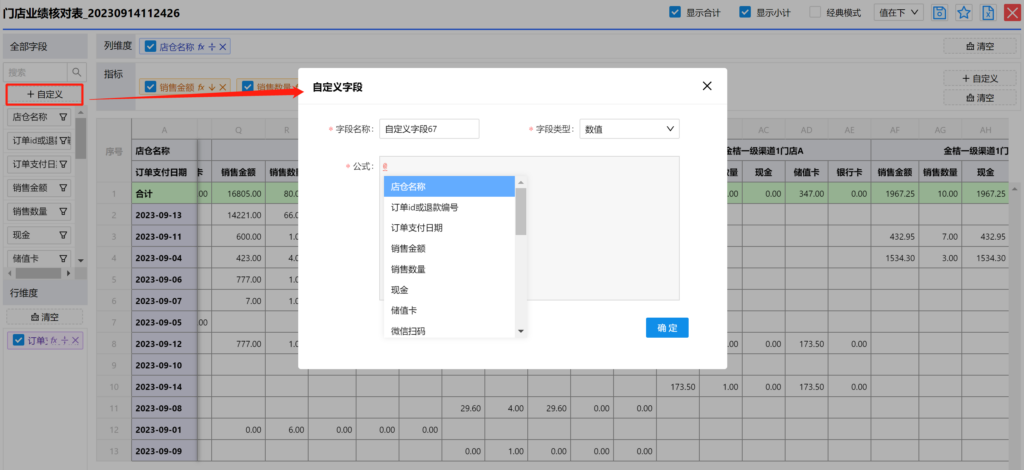Choose 现金 from formula suggestion list
This screenshot has height=470, width=1024.
point(449,290)
